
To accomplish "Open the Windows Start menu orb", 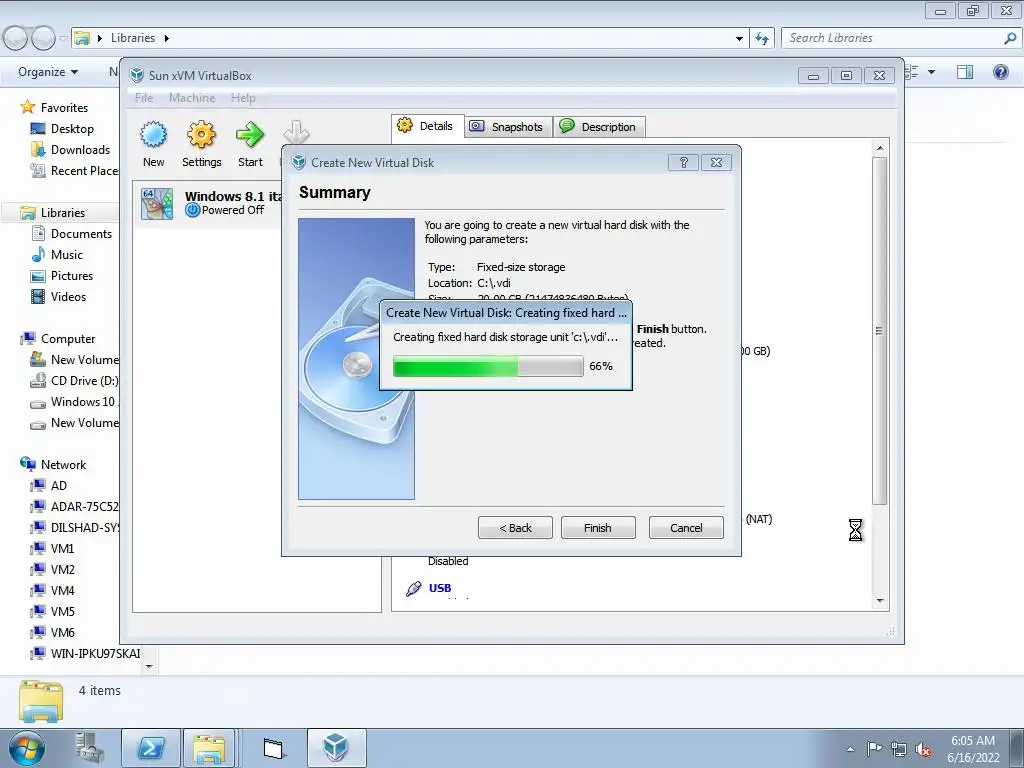I will 27,748.
